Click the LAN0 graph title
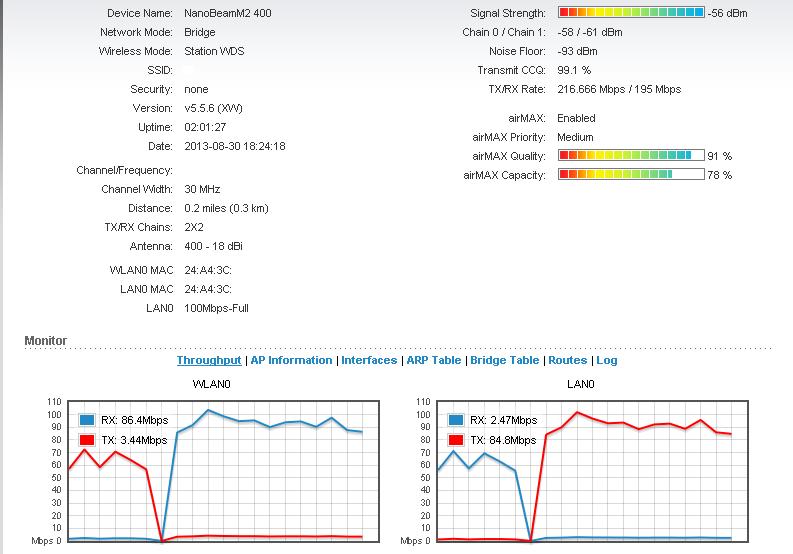Image resolution: width=793 pixels, height=554 pixels. [581, 384]
